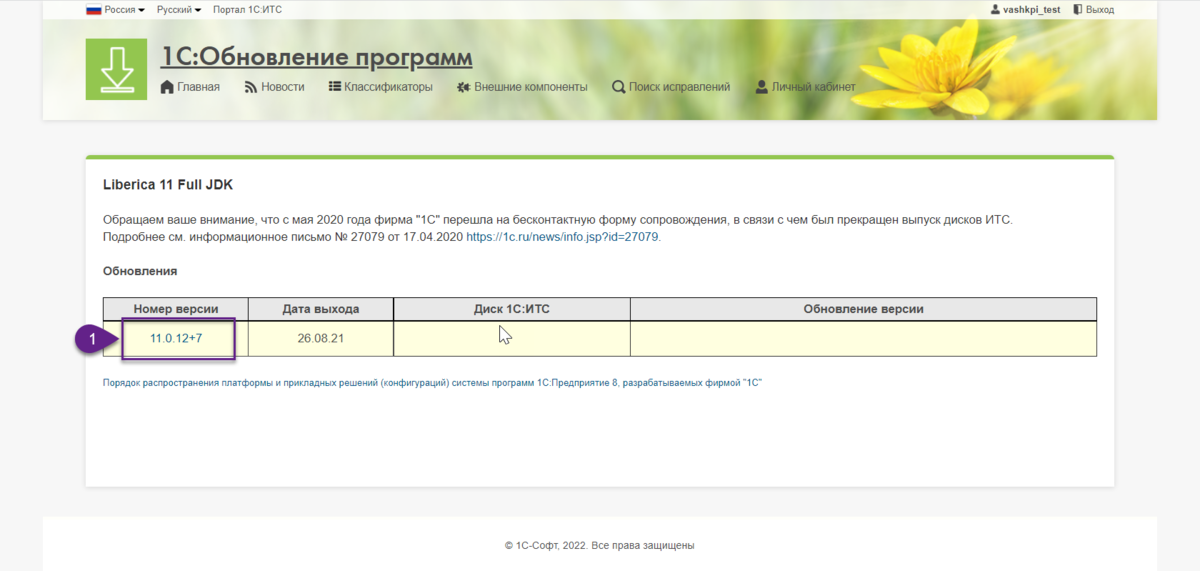Click the RSS feed icon beside Новости
1200x571 pixels.
click(251, 87)
